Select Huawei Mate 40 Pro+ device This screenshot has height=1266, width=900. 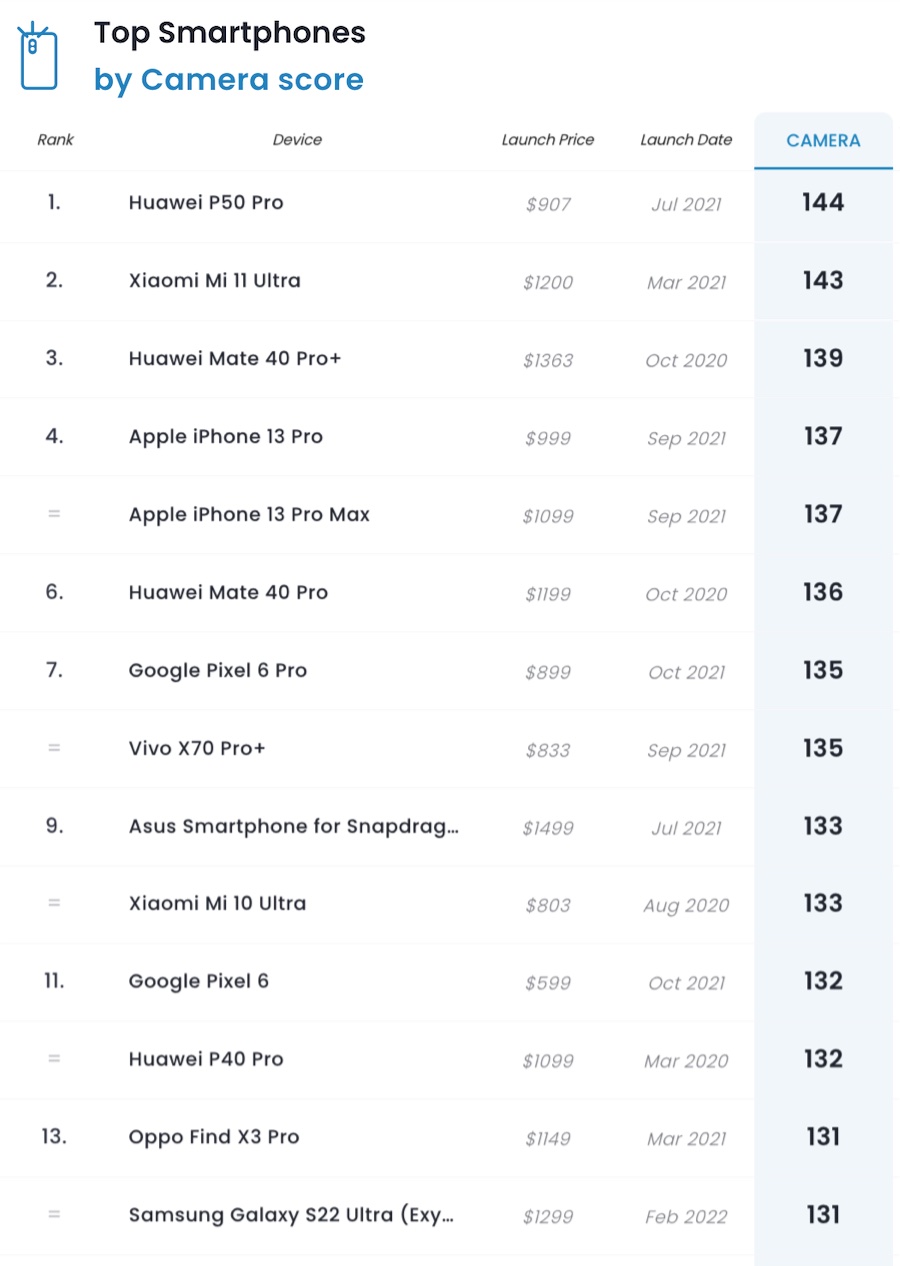pyautogui.click(x=234, y=359)
